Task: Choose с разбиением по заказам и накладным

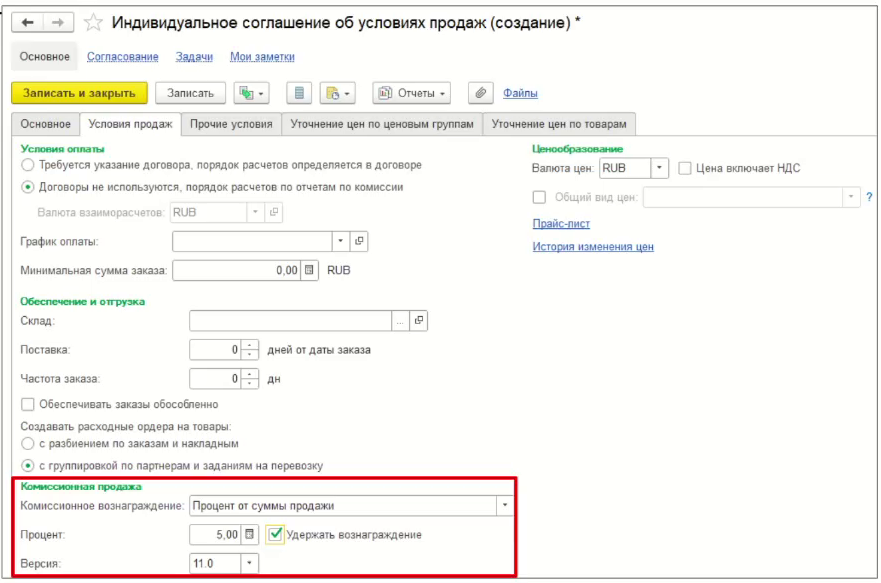Action: point(28,444)
